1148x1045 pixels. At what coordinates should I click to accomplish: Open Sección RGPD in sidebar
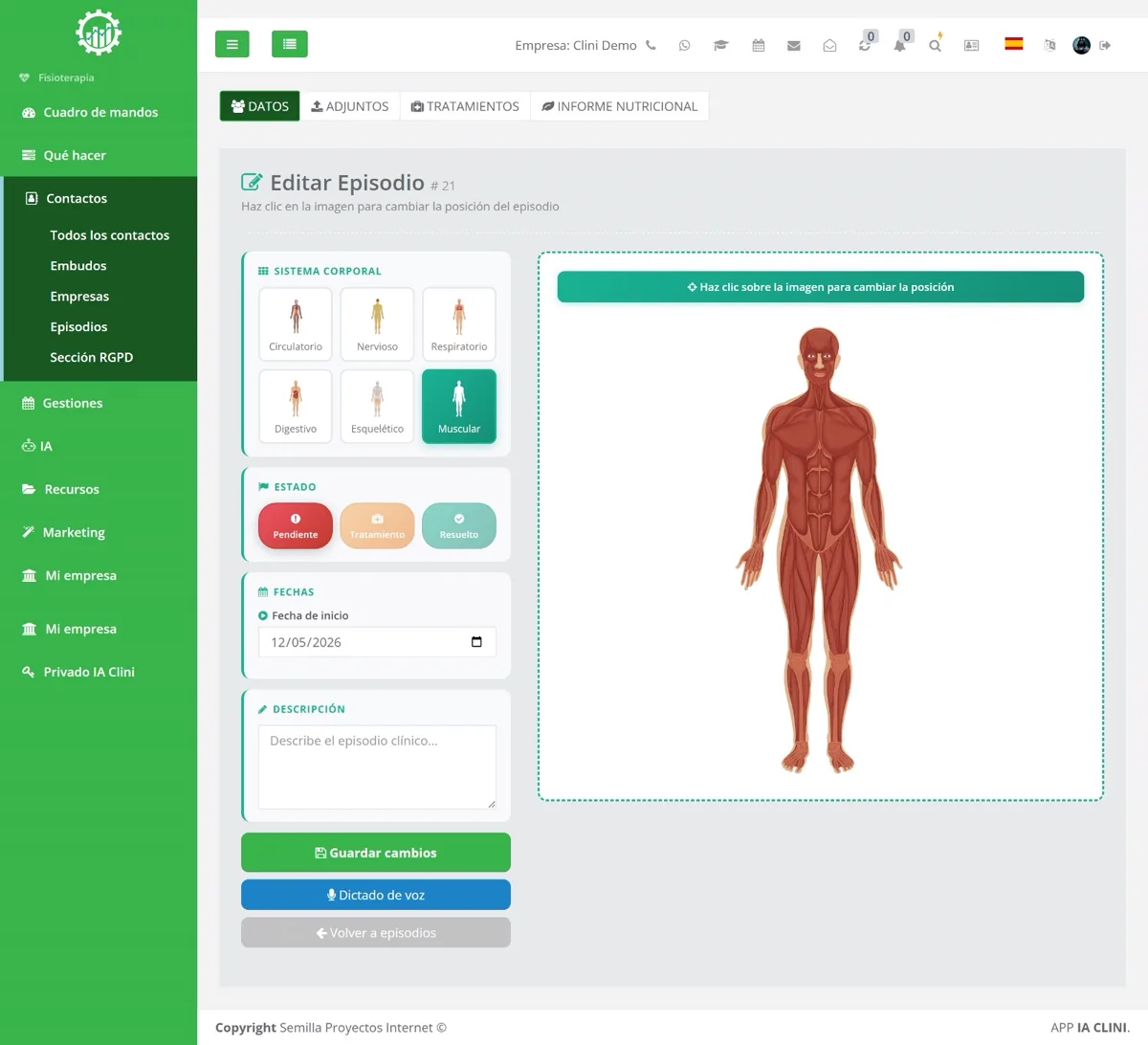pyautogui.click(x=92, y=358)
